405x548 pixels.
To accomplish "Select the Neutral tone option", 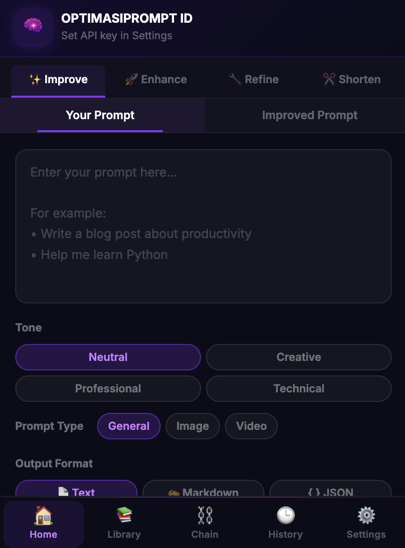I will coord(108,357).
